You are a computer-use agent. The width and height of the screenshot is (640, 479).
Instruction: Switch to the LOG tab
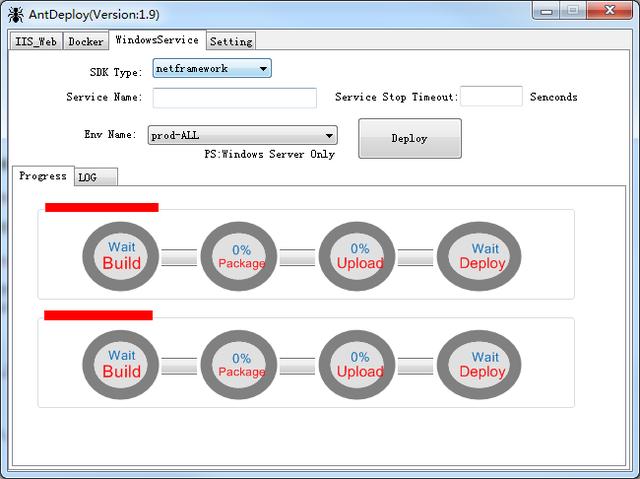96,177
